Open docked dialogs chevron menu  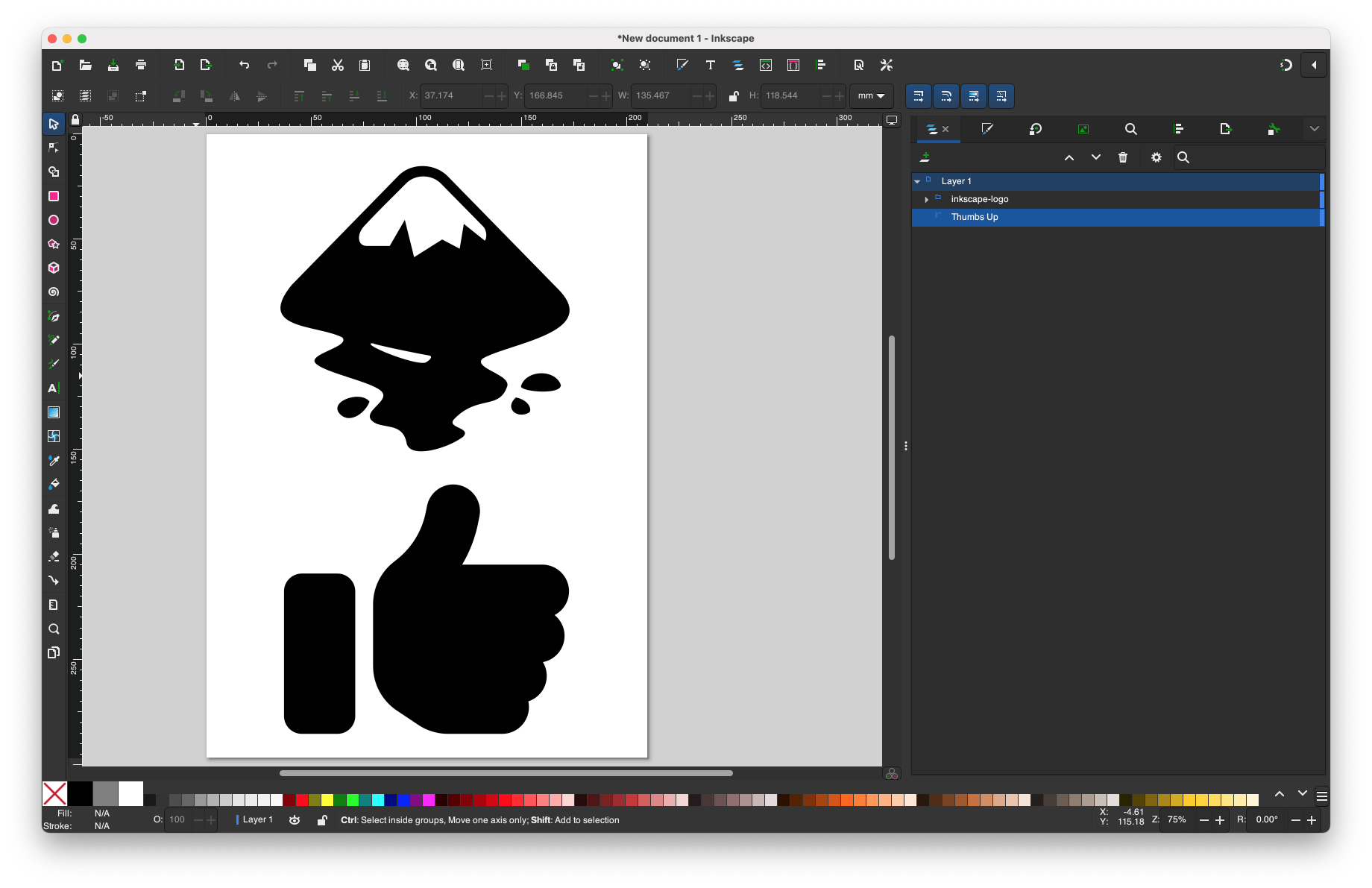(x=1315, y=129)
